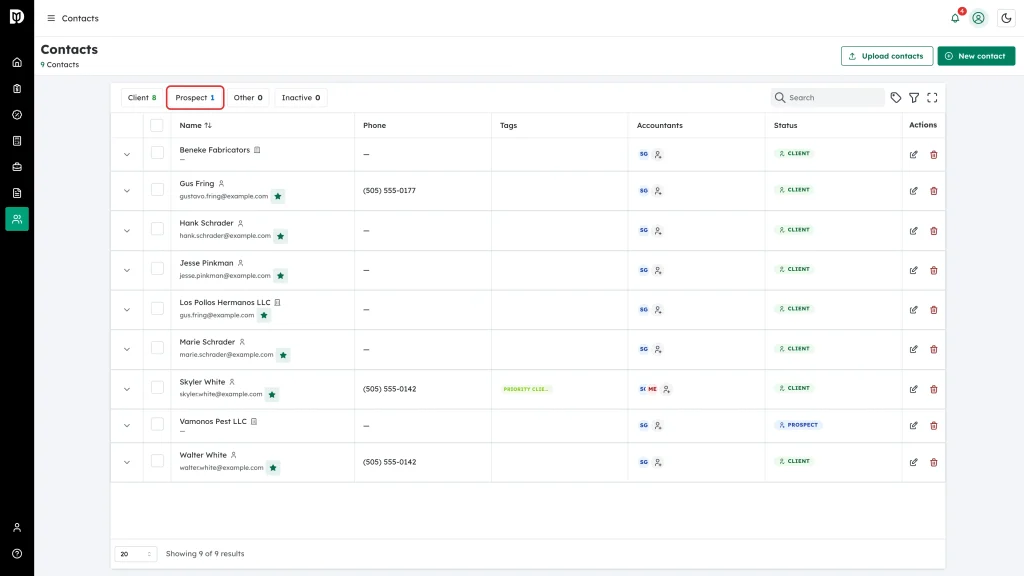Edit the Walter White contact

[x=914, y=462]
